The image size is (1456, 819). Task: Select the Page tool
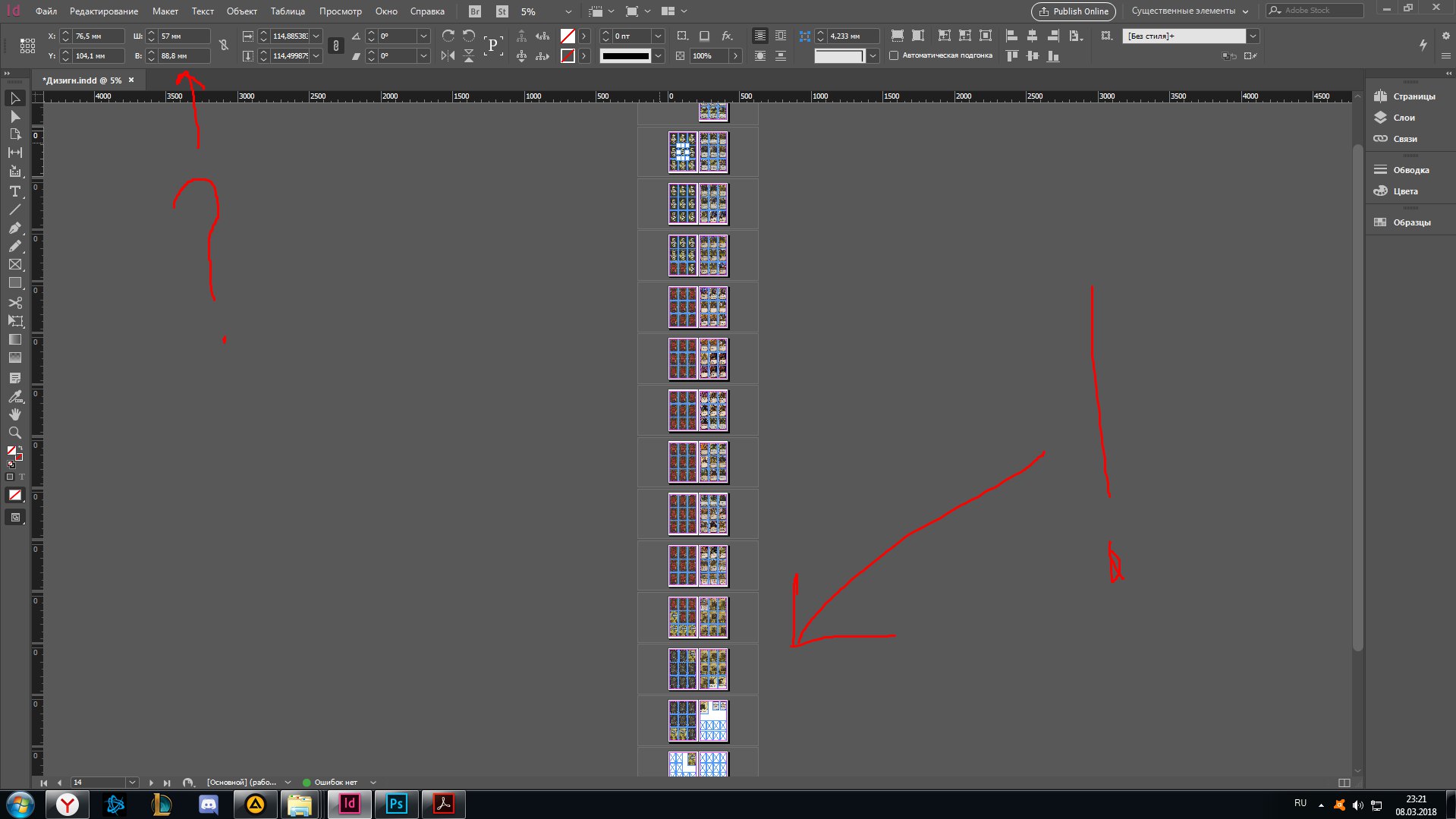(14, 134)
